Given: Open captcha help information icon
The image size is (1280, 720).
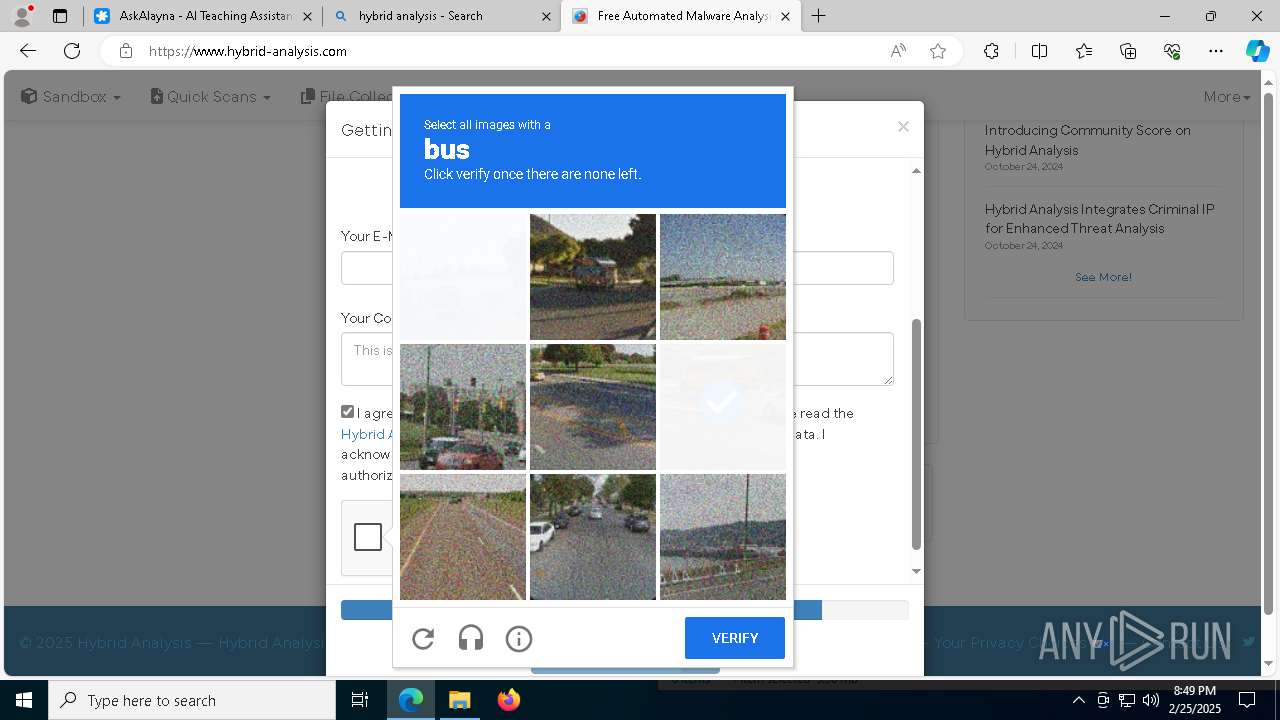Looking at the screenshot, I should (519, 638).
